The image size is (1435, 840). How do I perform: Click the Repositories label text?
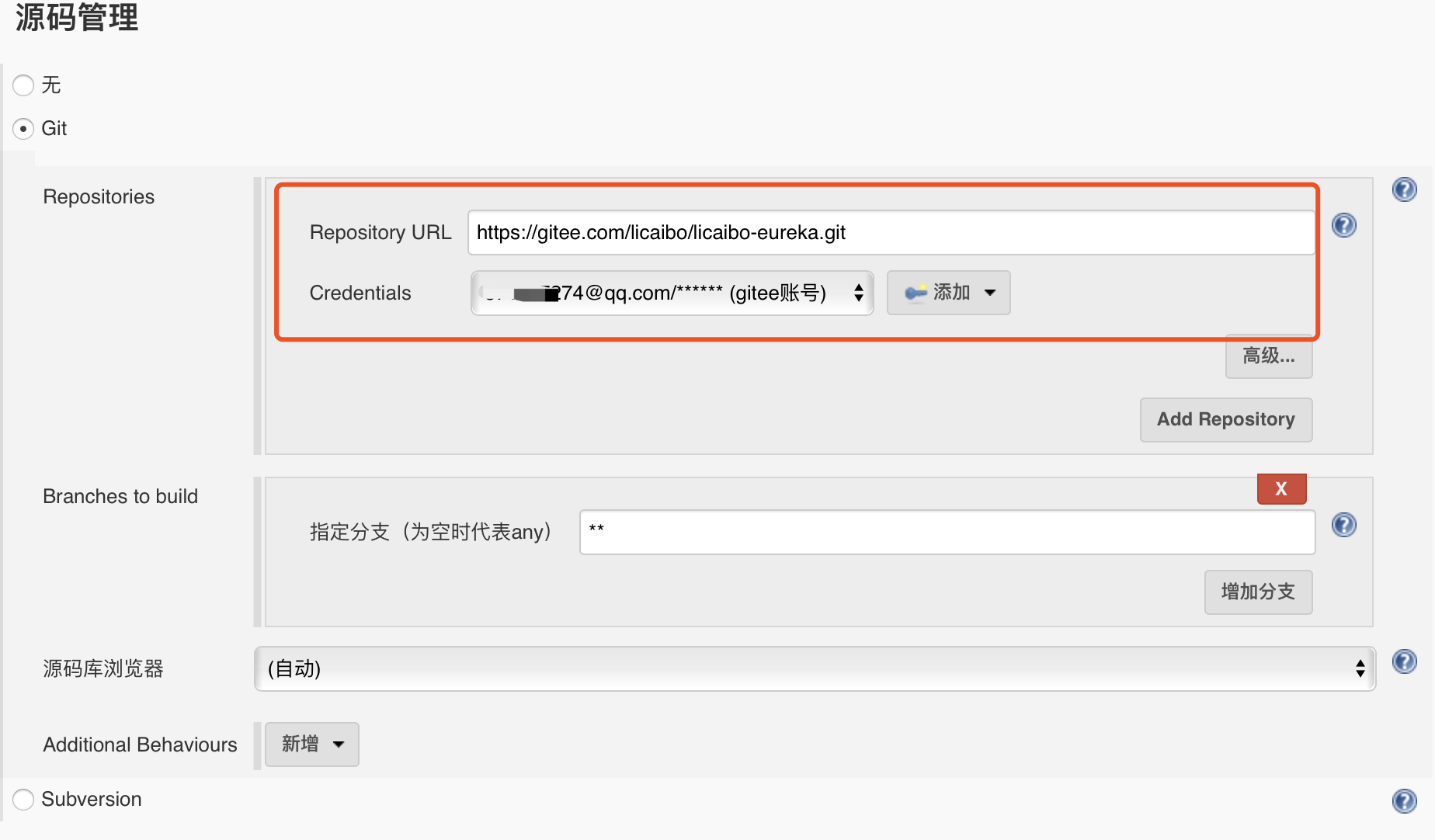pos(99,196)
